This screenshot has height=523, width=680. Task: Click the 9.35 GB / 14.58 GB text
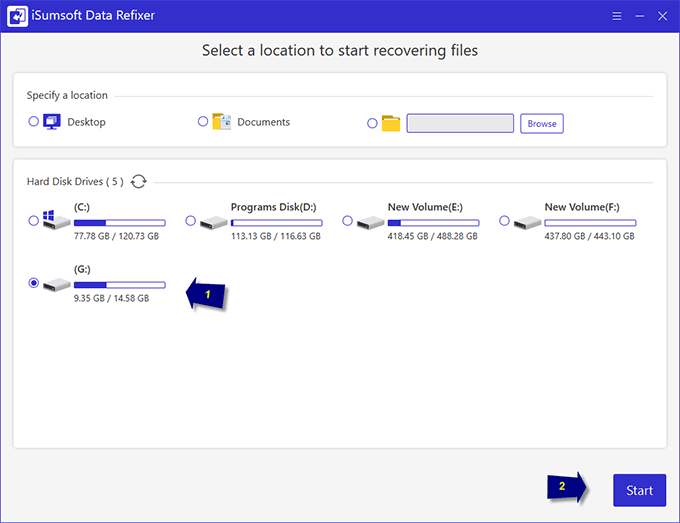(x=111, y=298)
